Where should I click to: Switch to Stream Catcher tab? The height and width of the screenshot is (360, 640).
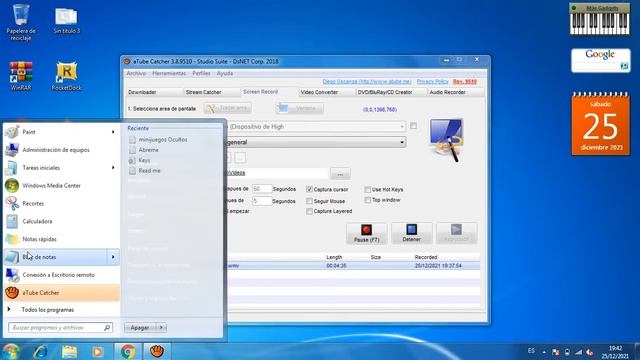coord(211,92)
